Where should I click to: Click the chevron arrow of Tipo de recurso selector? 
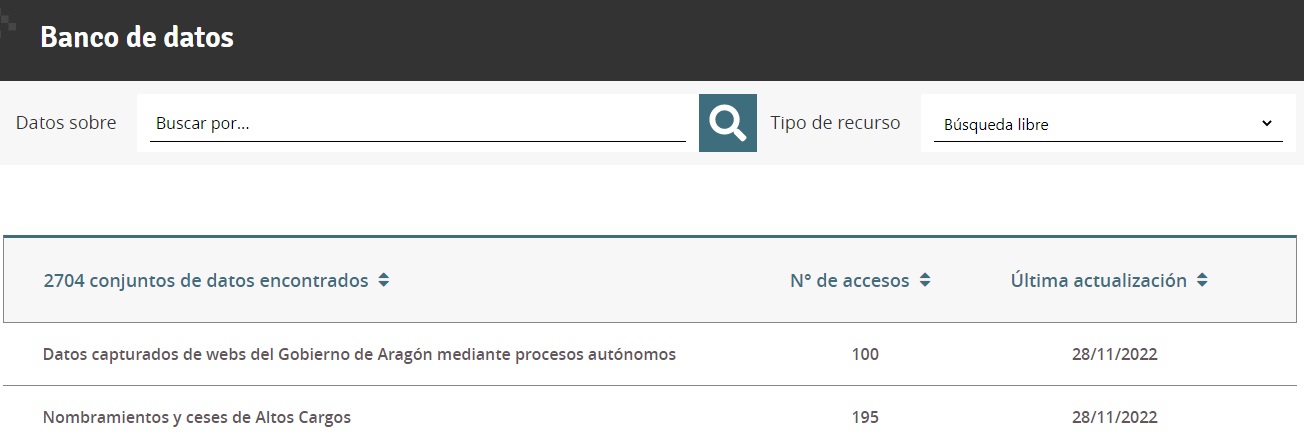tap(1266, 124)
